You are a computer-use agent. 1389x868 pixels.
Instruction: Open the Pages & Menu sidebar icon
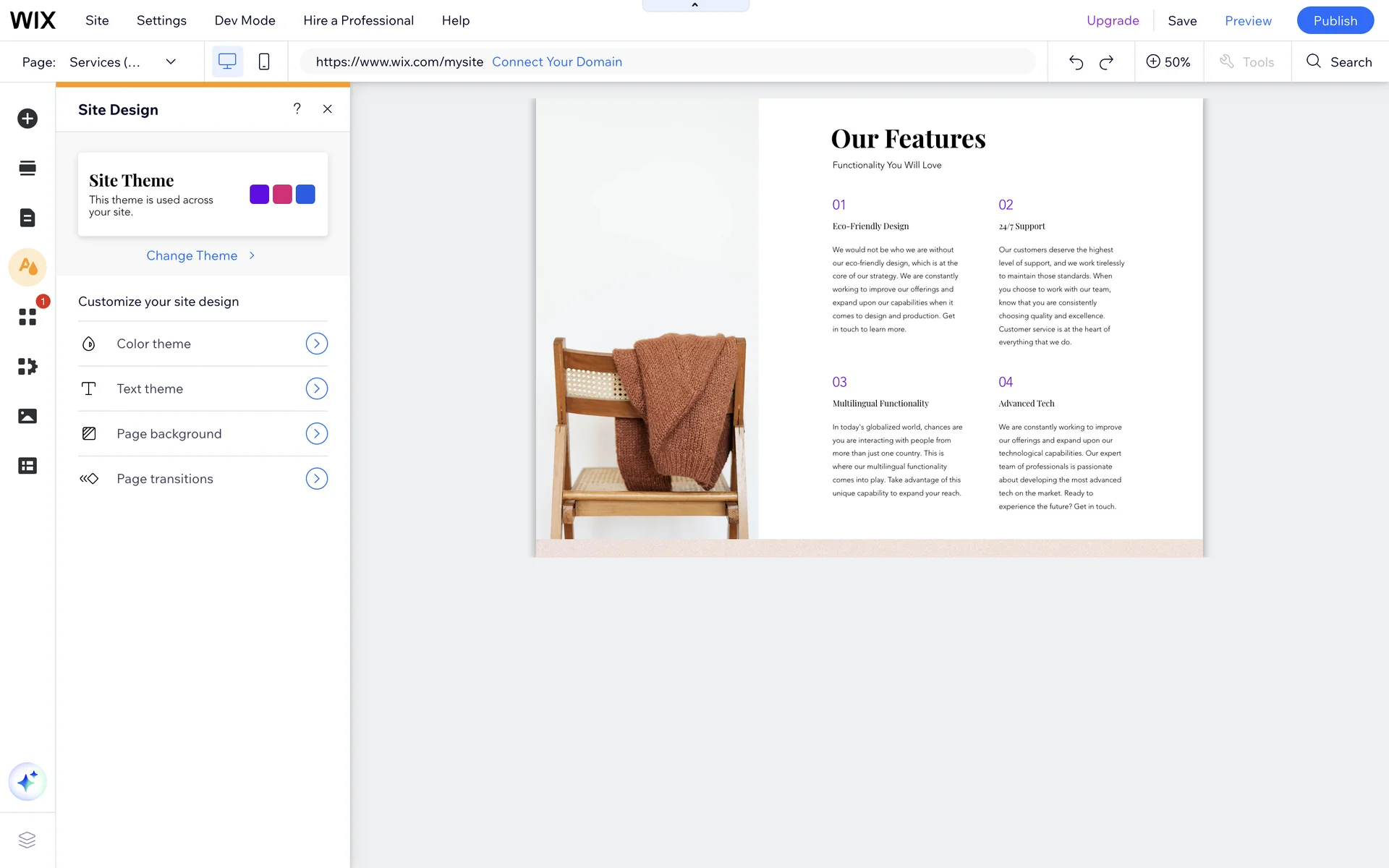click(x=27, y=218)
